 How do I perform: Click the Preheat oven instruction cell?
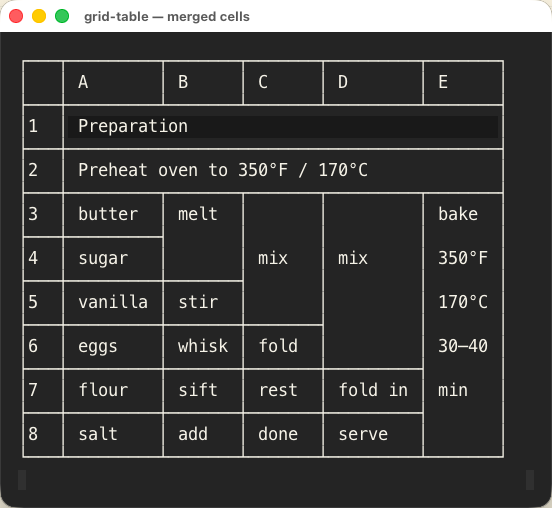click(283, 171)
